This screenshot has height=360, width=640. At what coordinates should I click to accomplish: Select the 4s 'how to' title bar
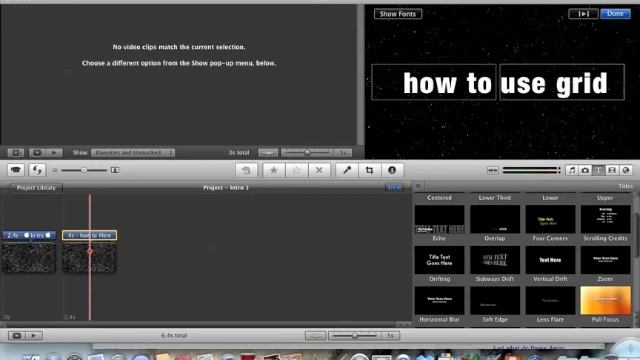89,235
